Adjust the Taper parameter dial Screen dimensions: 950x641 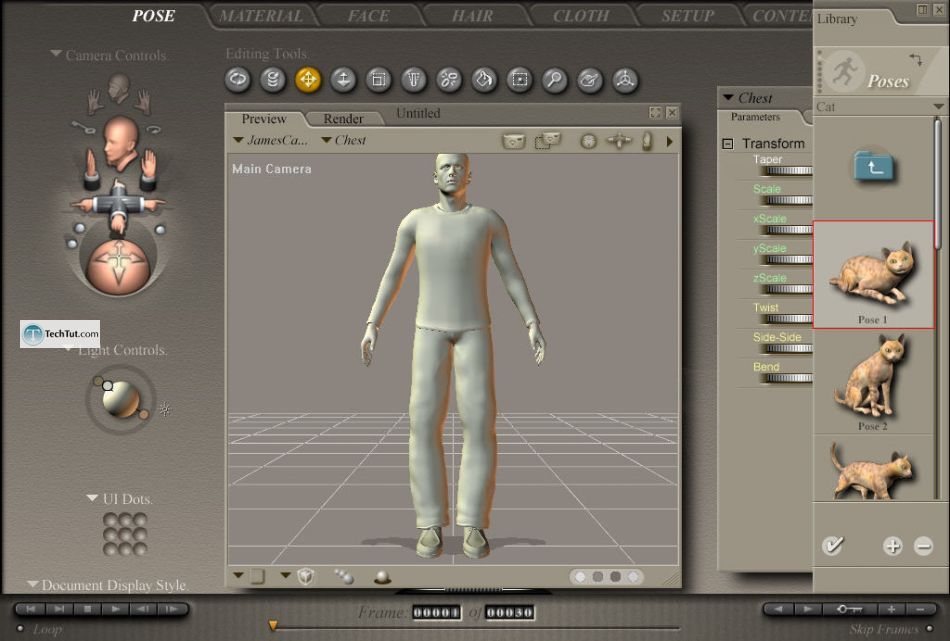pyautogui.click(x=788, y=171)
